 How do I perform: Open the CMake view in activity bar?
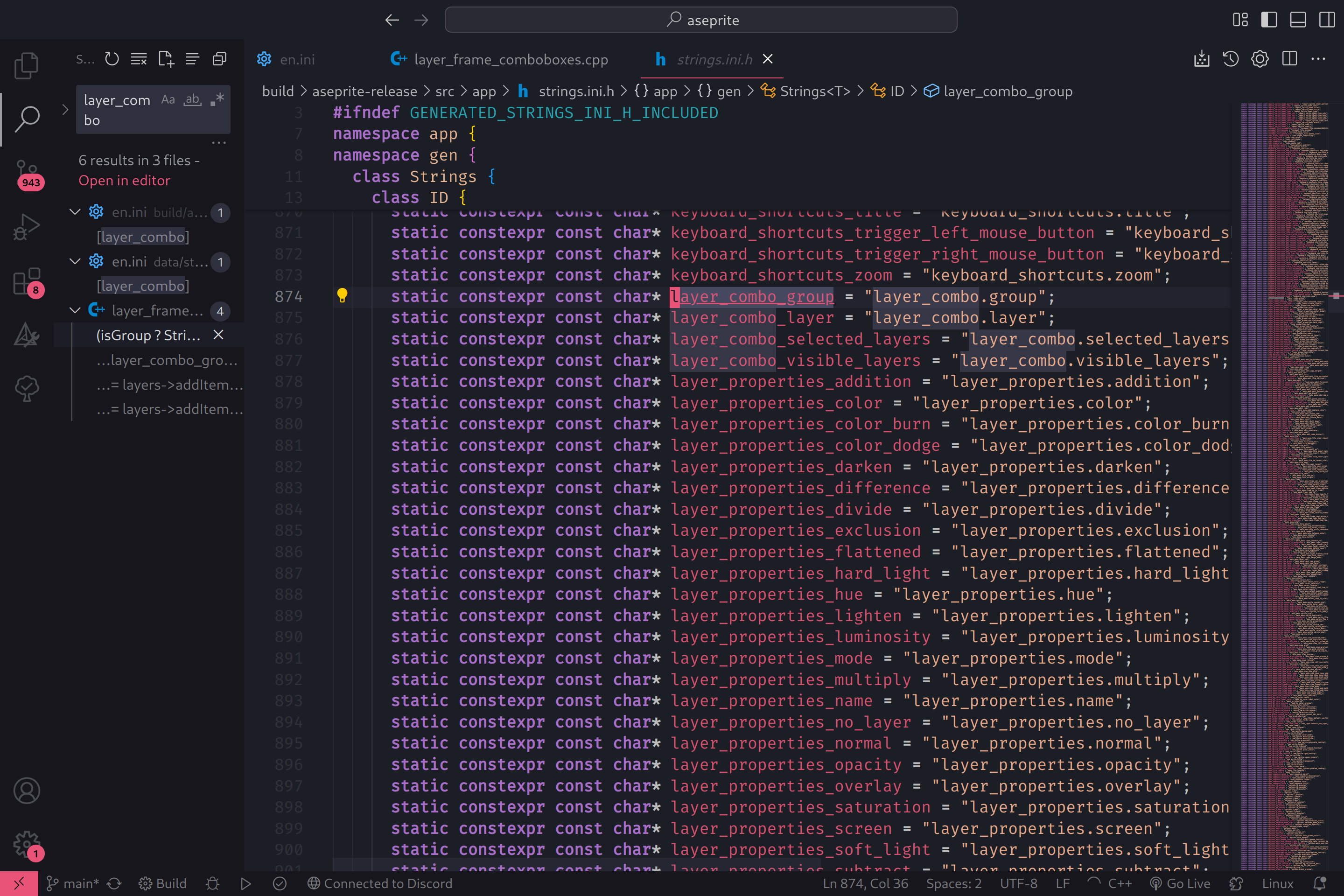coord(26,335)
